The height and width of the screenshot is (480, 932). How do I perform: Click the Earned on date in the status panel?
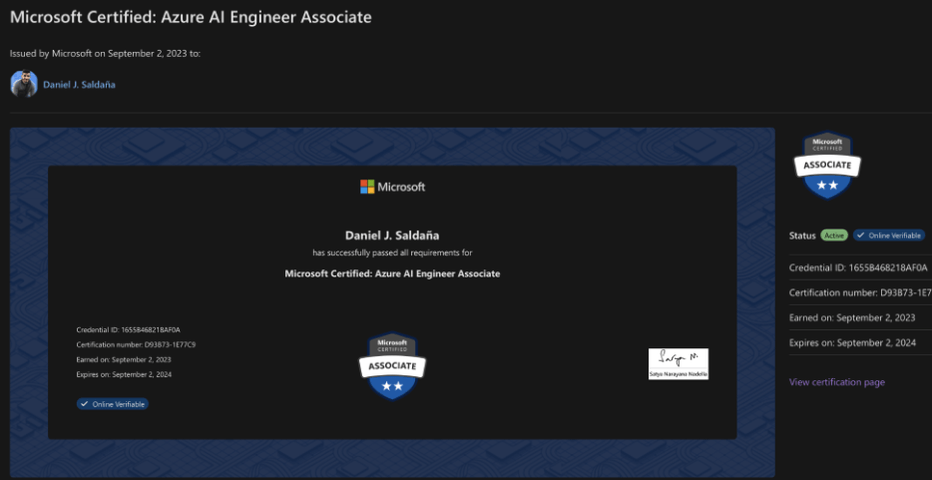[x=851, y=317]
